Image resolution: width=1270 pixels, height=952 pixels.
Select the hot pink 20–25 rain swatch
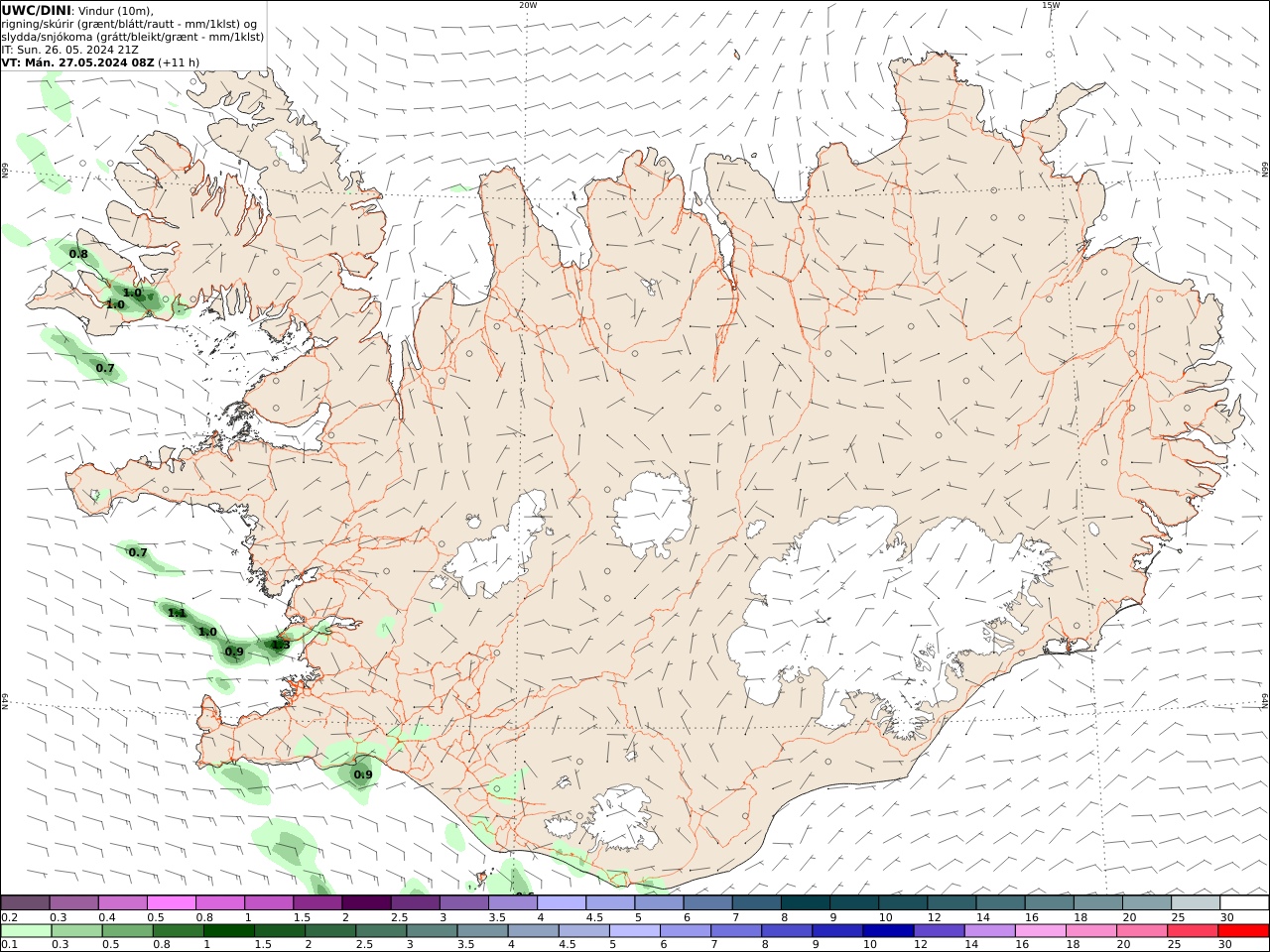tap(1143, 931)
